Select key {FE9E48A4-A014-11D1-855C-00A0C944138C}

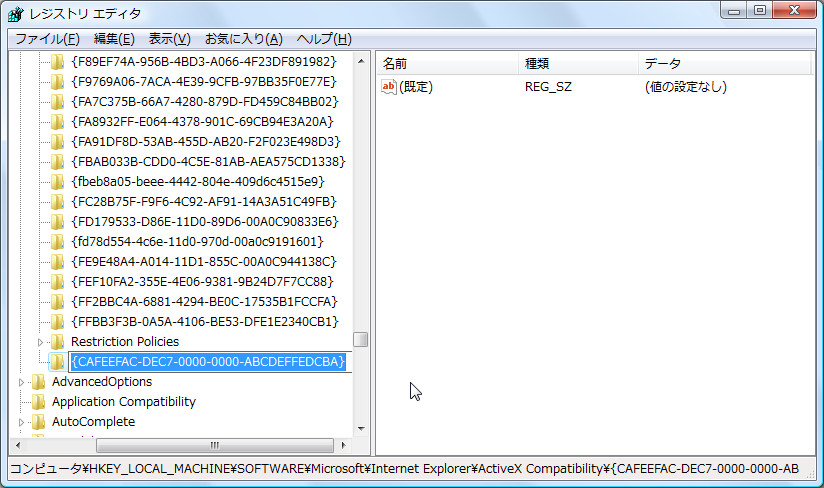click(x=204, y=261)
